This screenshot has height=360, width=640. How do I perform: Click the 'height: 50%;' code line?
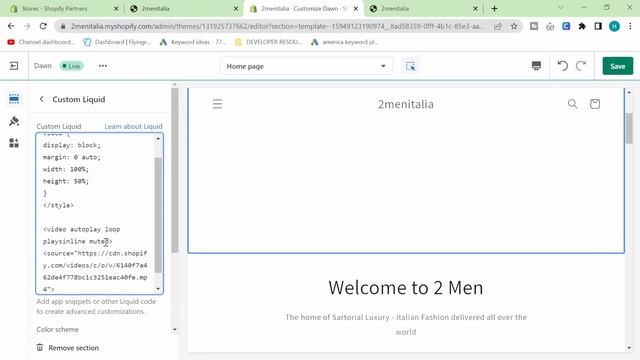coord(66,181)
